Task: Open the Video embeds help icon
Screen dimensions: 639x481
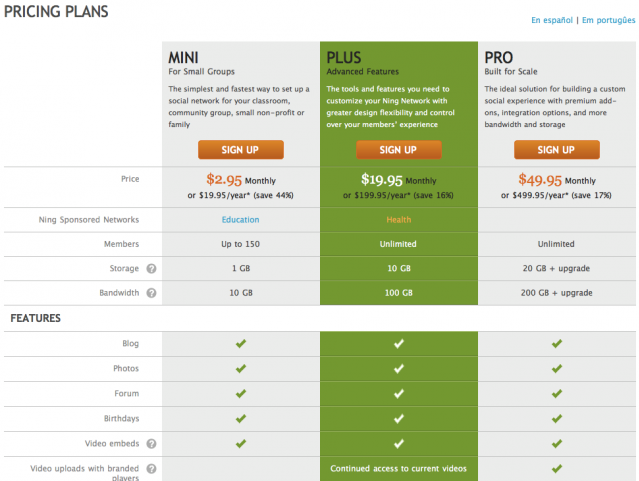Action: pyautogui.click(x=151, y=444)
